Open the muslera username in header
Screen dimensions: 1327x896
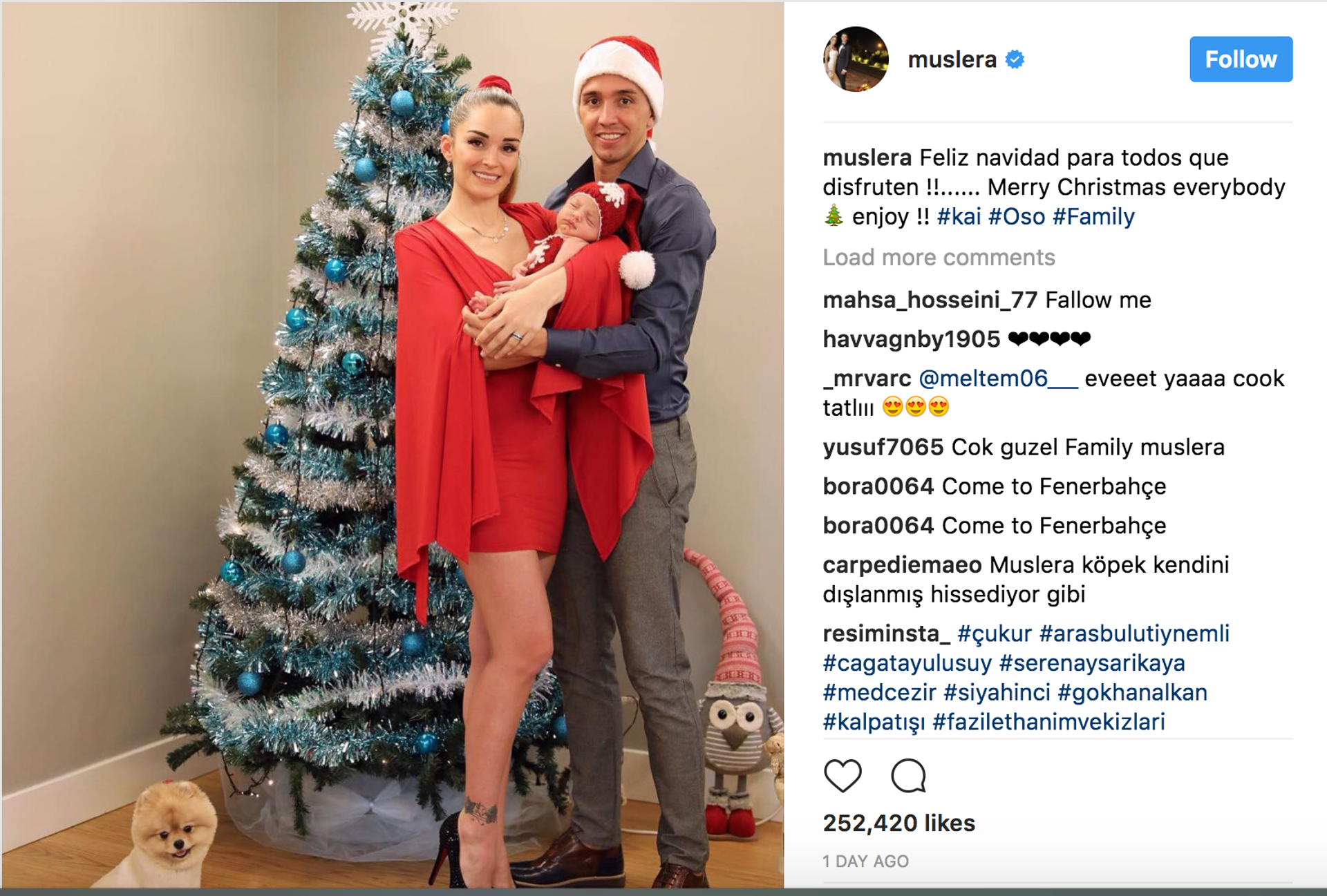pyautogui.click(x=952, y=59)
